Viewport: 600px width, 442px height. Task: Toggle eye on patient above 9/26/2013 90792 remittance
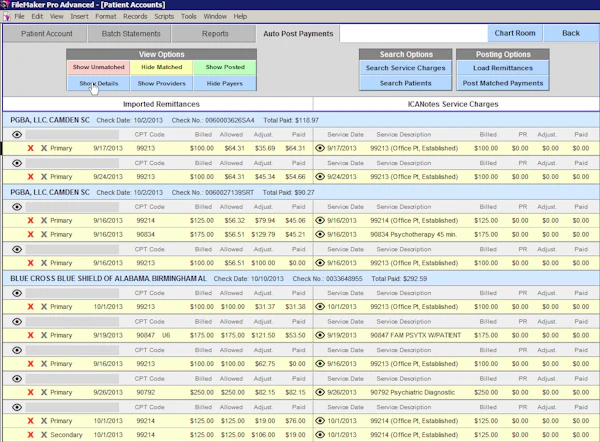[x=17, y=378]
